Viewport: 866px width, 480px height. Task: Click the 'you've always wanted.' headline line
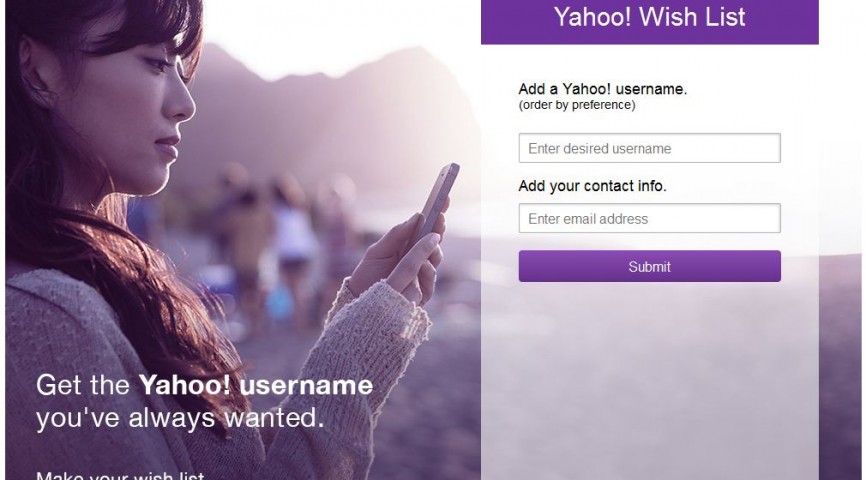(180, 418)
